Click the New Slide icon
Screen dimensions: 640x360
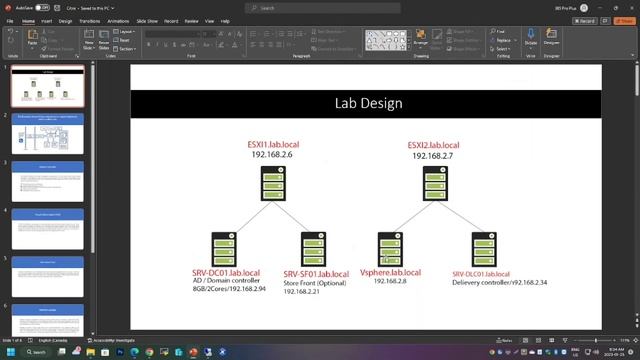[x=89, y=35]
